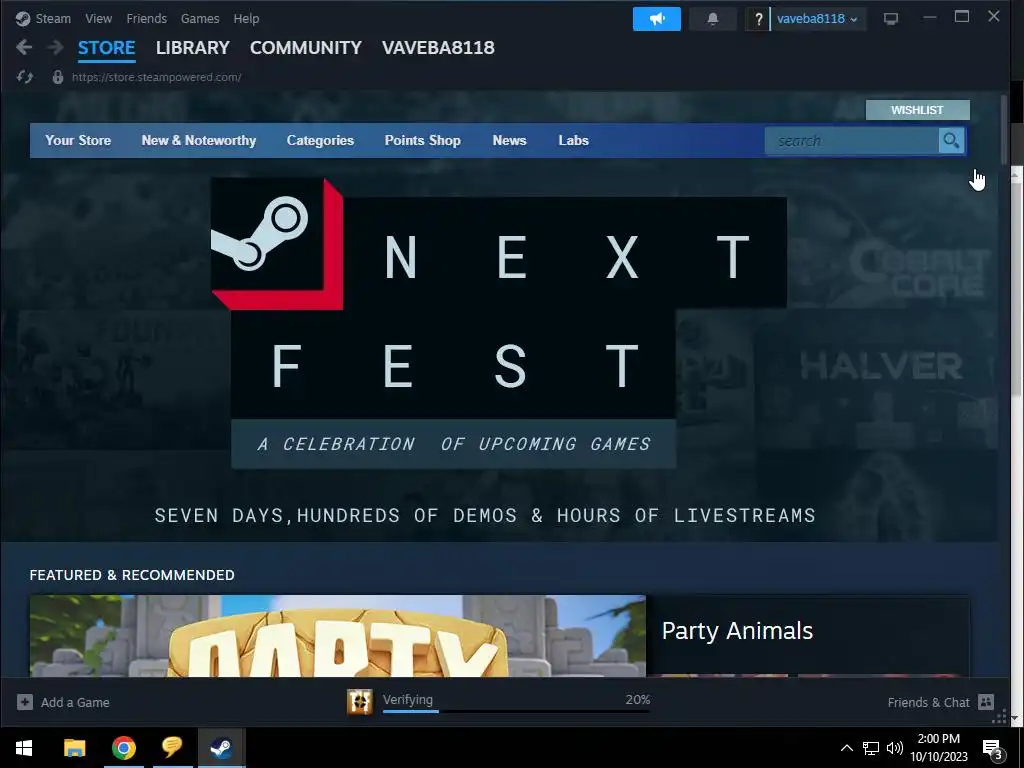Click the Party Animals title text
The width and height of the screenshot is (1024, 768).
(737, 631)
